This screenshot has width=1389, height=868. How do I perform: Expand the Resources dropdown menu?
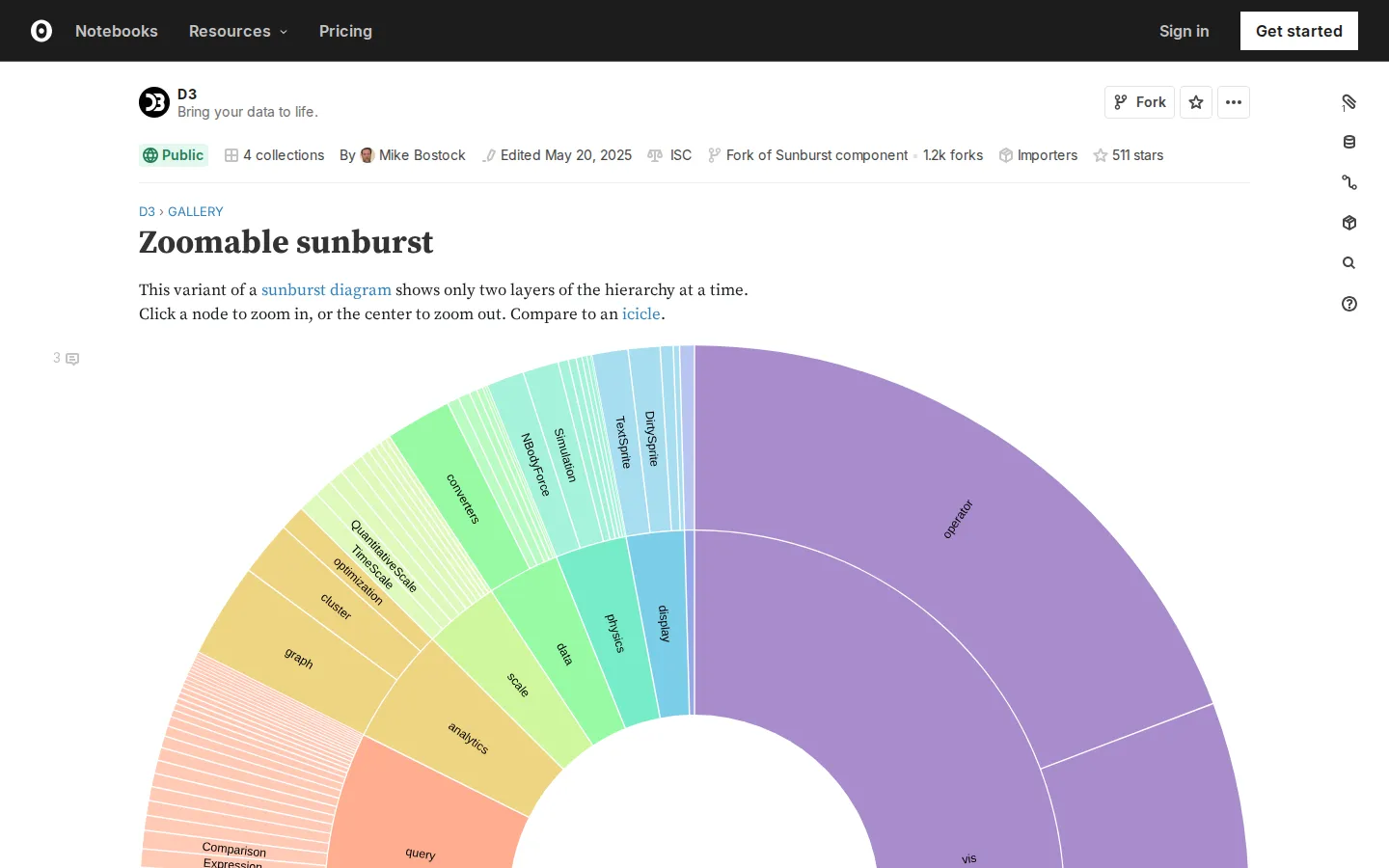click(x=238, y=31)
